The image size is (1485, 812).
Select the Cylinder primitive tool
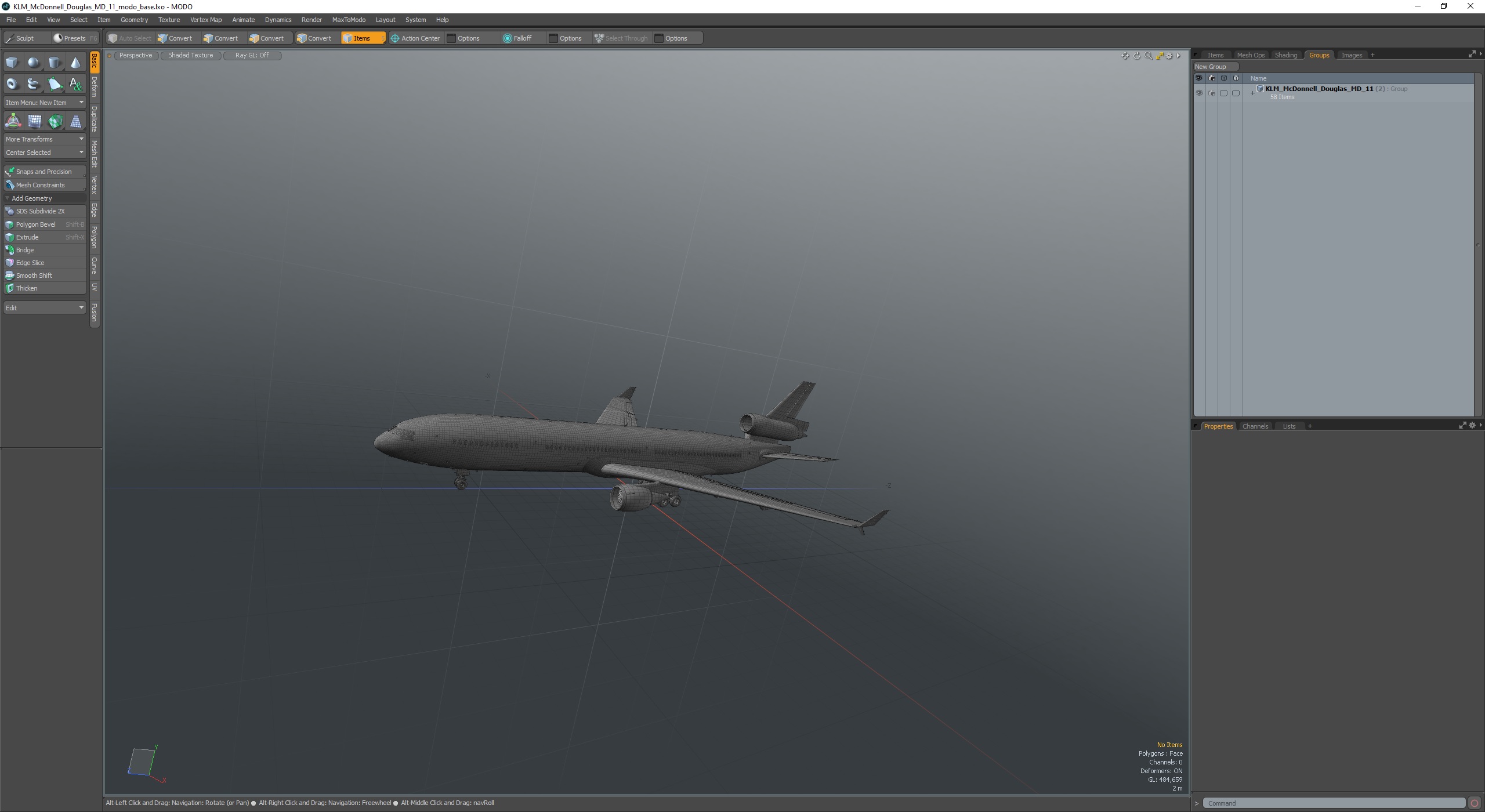(55, 63)
